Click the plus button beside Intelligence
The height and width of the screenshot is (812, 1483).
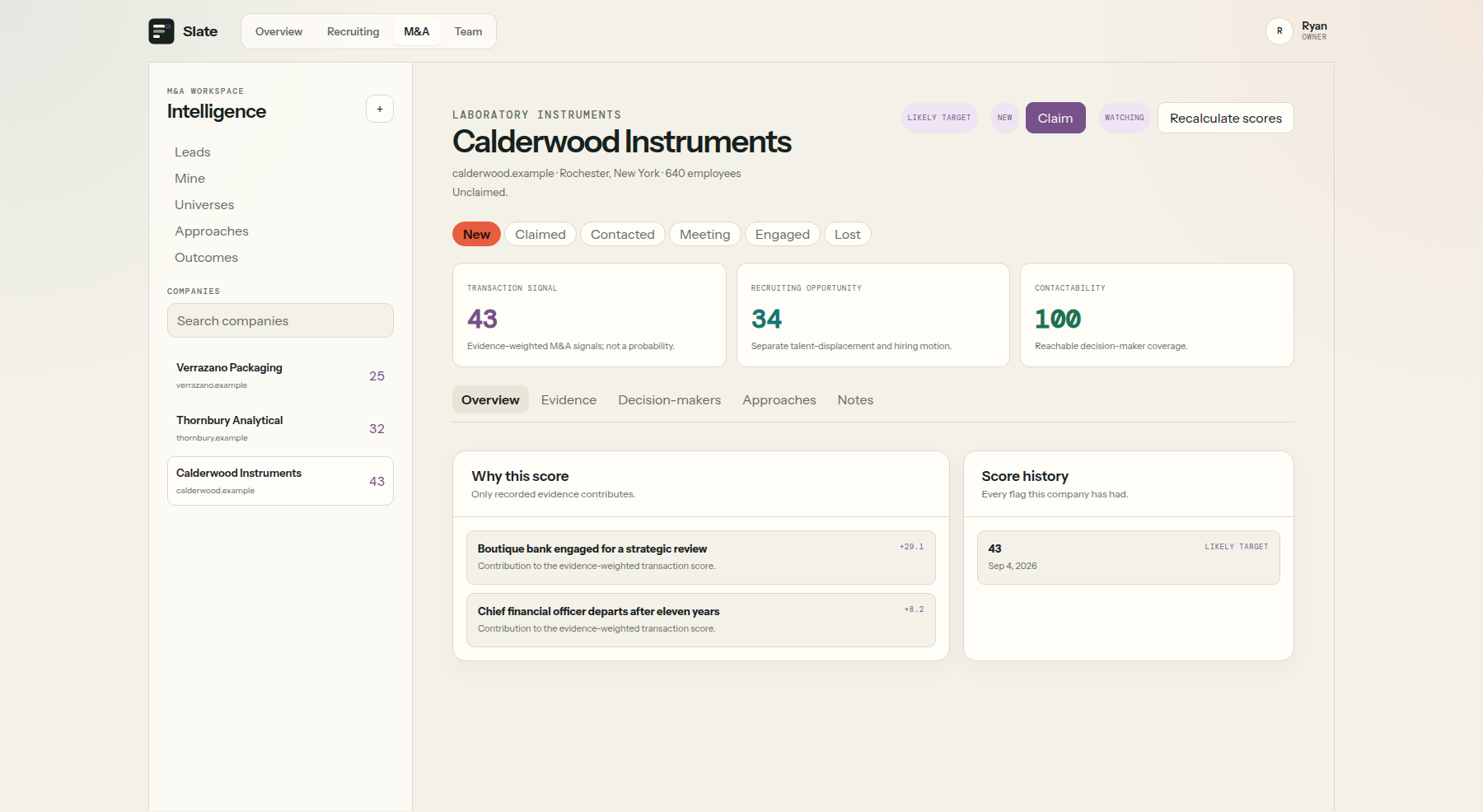(x=380, y=109)
